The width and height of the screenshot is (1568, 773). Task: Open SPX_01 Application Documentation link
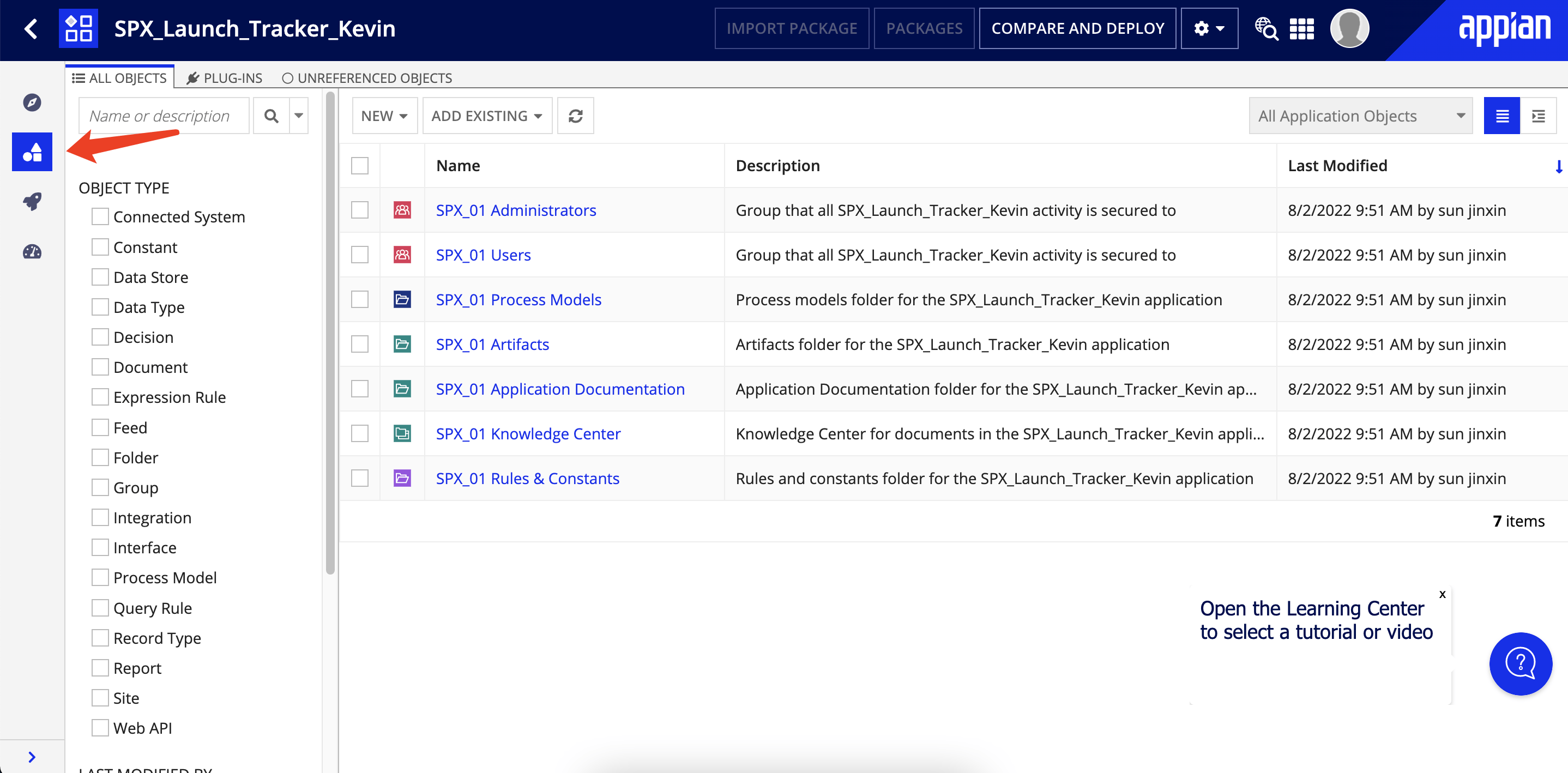click(560, 389)
